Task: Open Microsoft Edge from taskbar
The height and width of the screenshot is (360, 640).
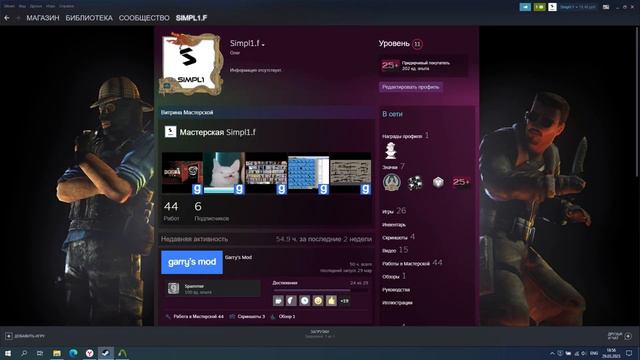Action: (x=73, y=353)
